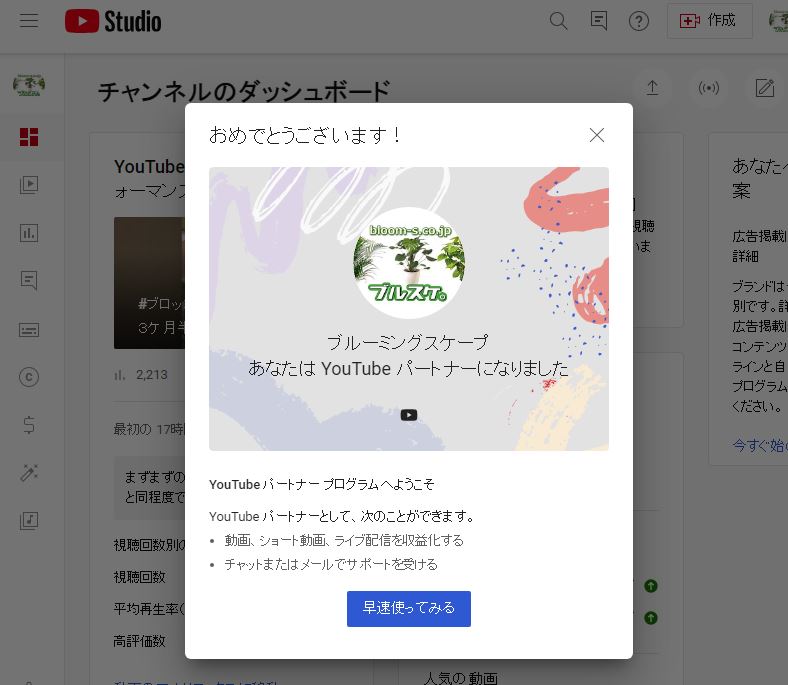
Task: Open the account avatar in the header
Action: [778, 21]
